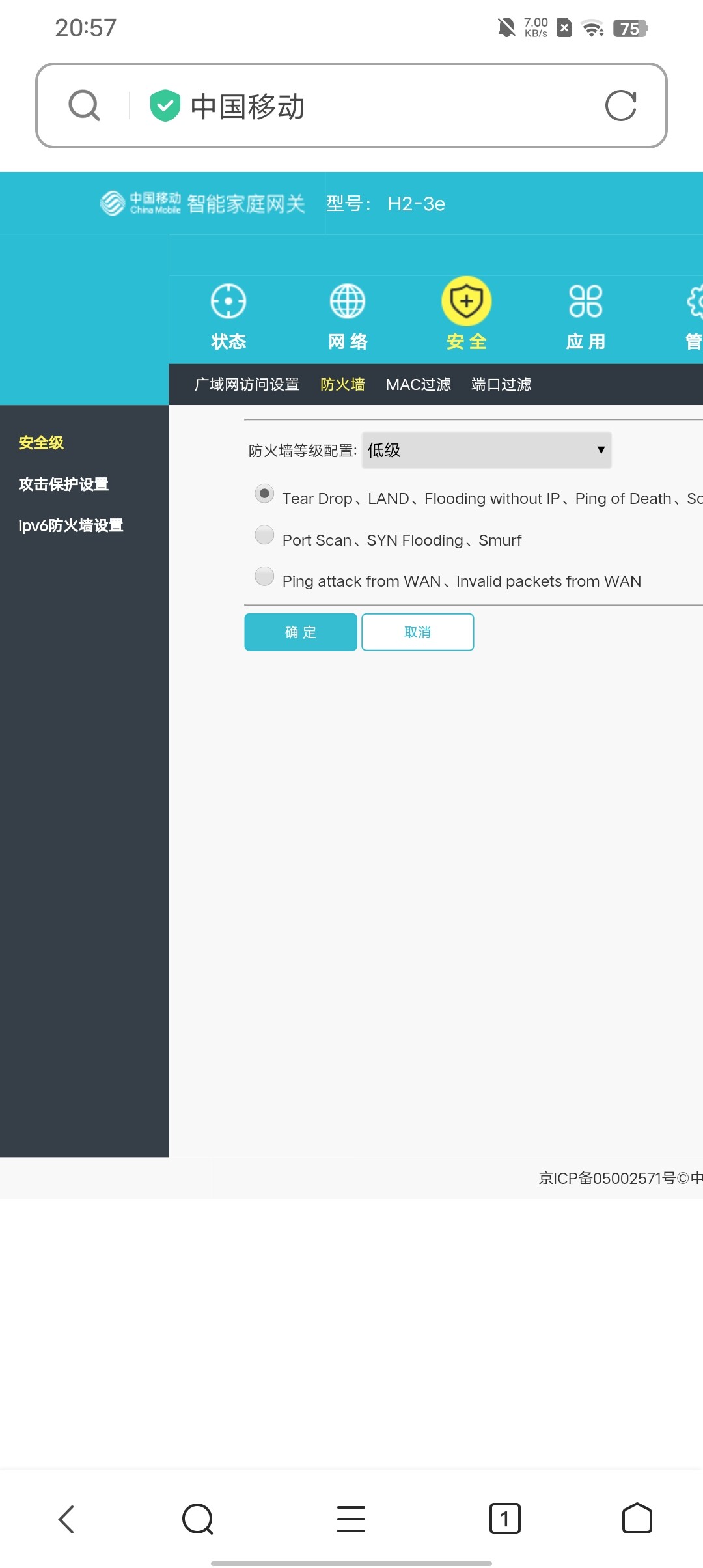Select Ping attack from WAN radio button
This screenshot has height=1568, width=703.
pos(264,576)
